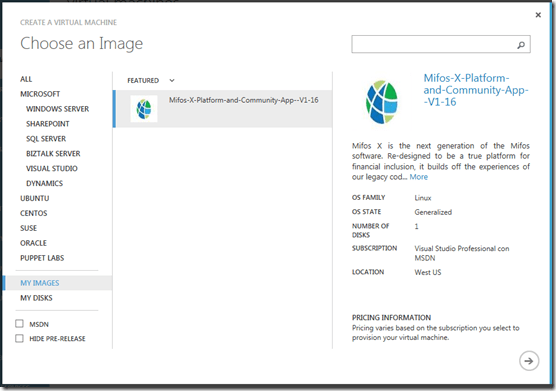556x391 pixels.
Task: Click the next arrow button
Action: pyautogui.click(x=529, y=361)
